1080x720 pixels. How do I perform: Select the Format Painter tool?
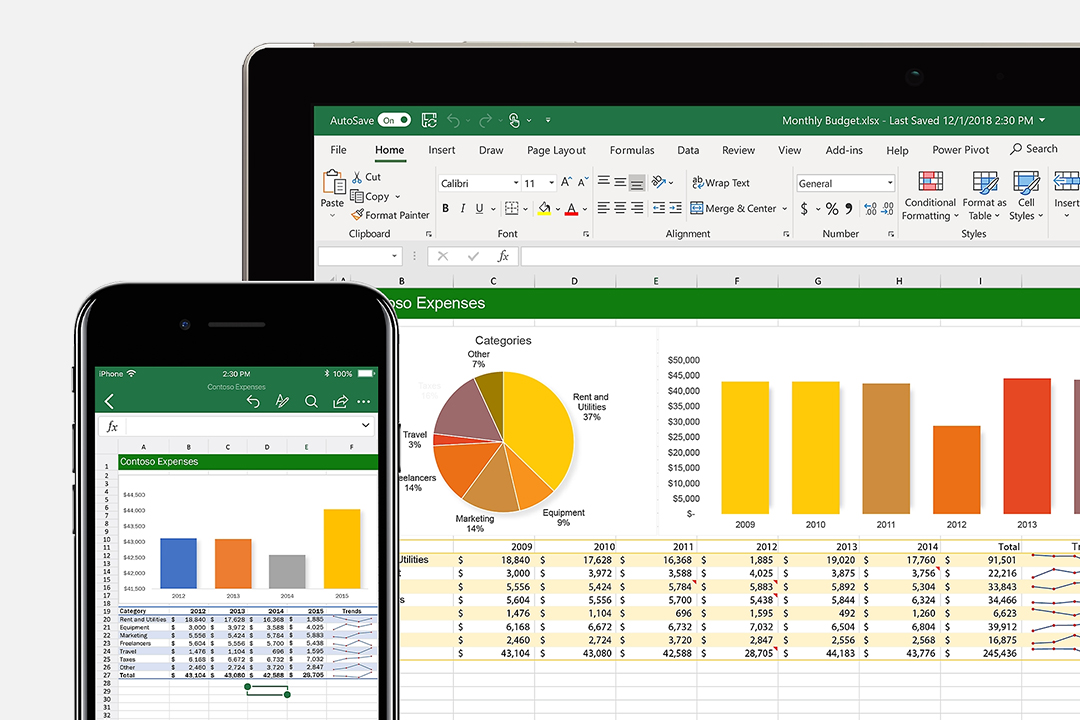click(x=390, y=215)
